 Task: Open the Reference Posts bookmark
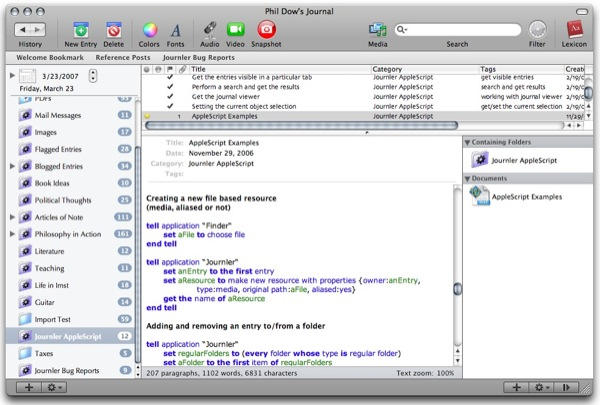pyautogui.click(x=123, y=57)
